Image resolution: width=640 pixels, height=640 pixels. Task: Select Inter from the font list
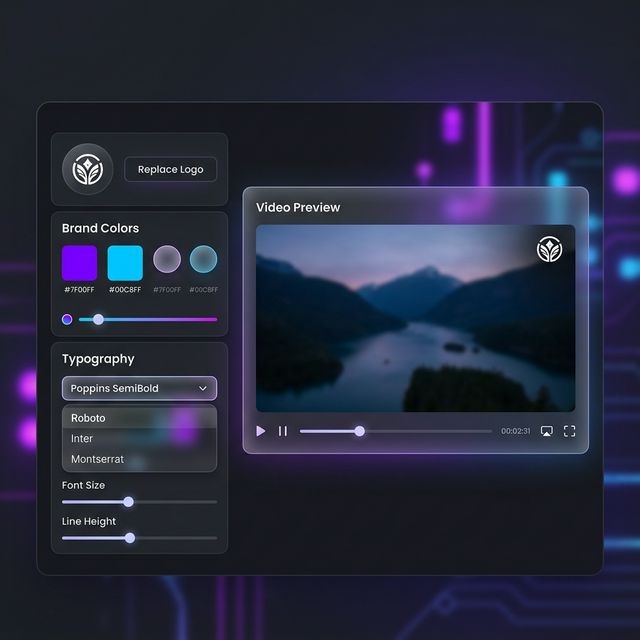pos(140,438)
